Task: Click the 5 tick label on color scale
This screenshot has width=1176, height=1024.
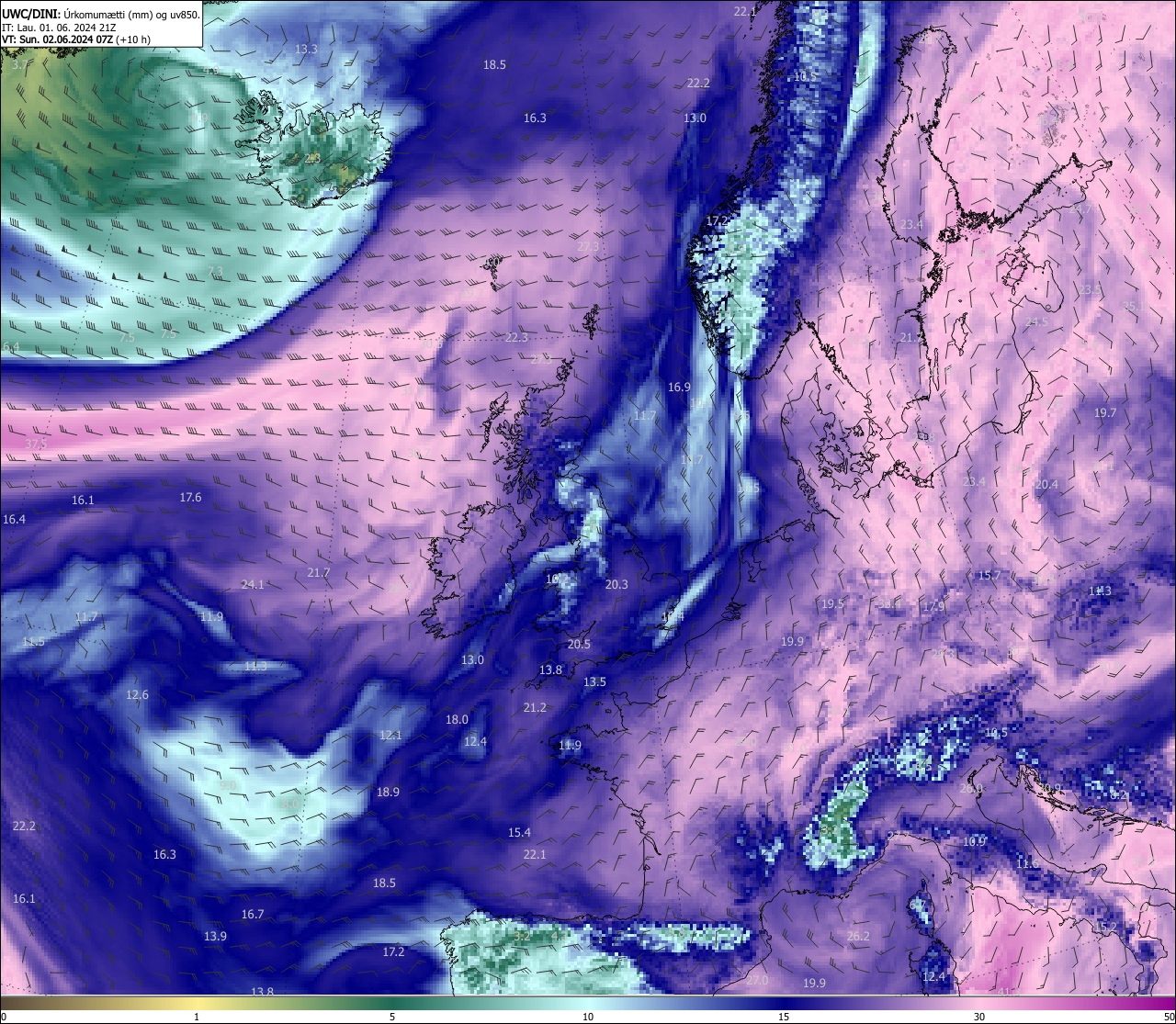Action: (x=392, y=1017)
